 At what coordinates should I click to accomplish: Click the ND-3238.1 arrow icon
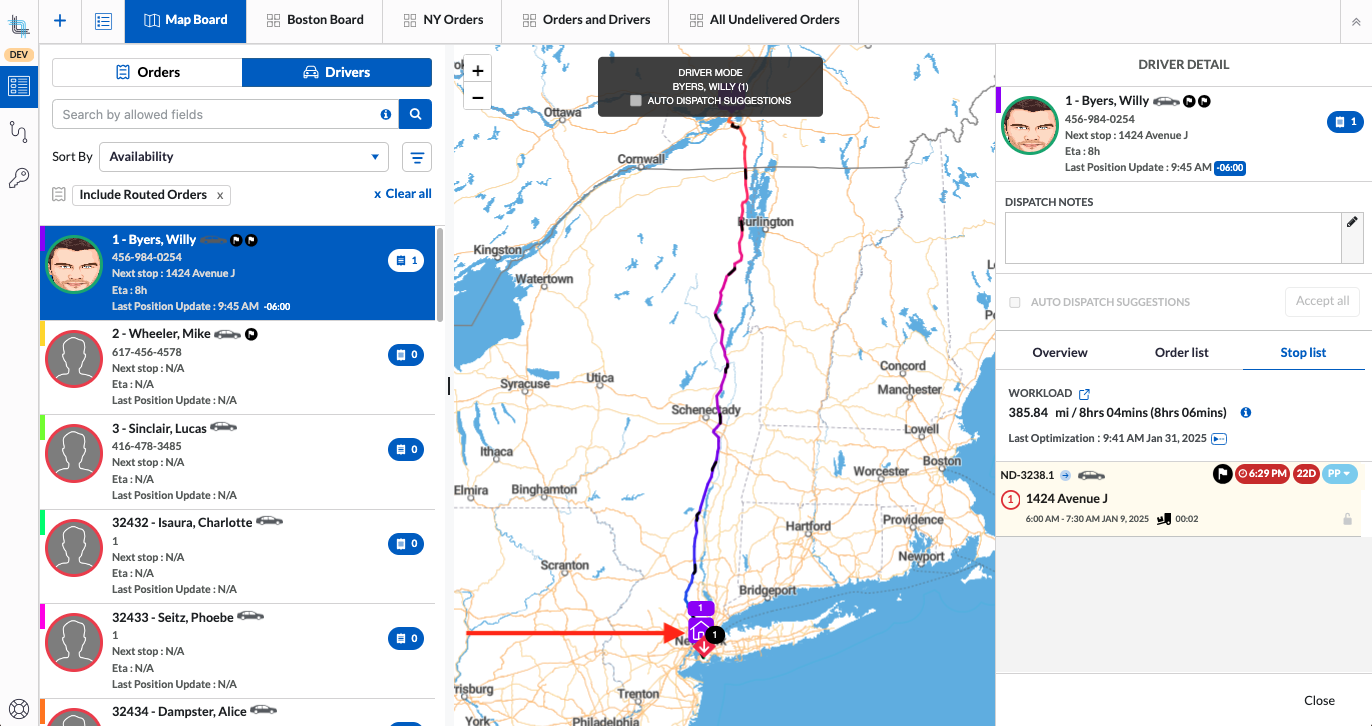[1065, 475]
